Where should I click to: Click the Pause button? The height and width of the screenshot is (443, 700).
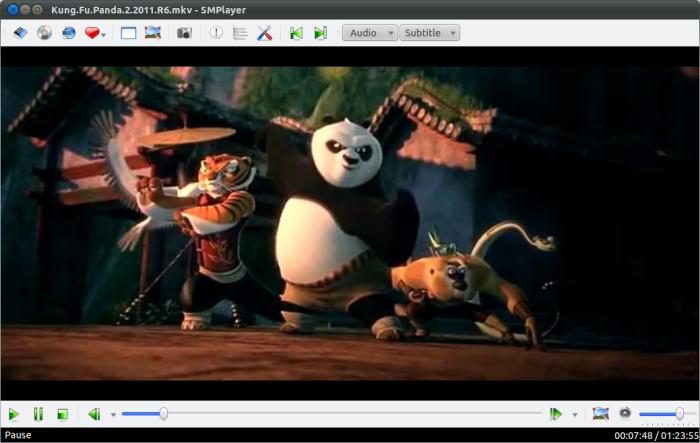[38, 414]
